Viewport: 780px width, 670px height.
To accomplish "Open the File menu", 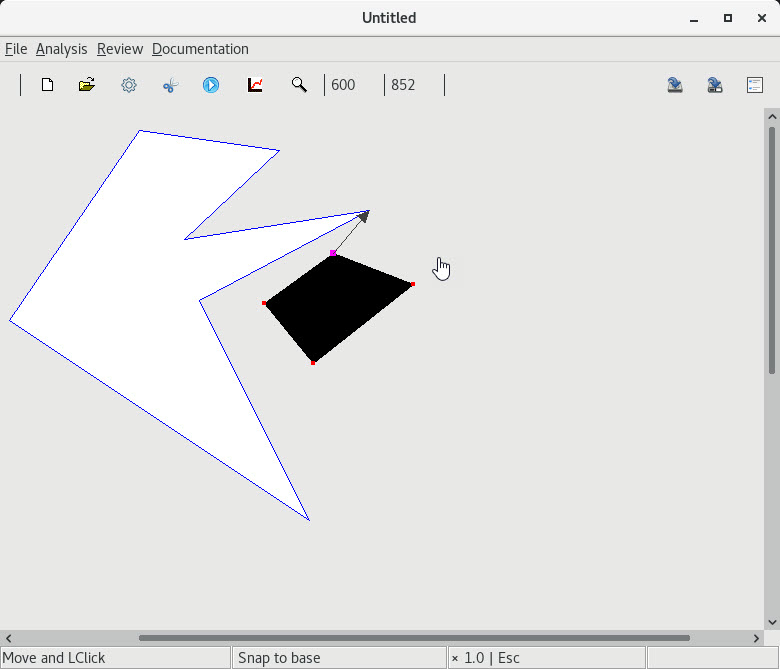I will coord(16,49).
